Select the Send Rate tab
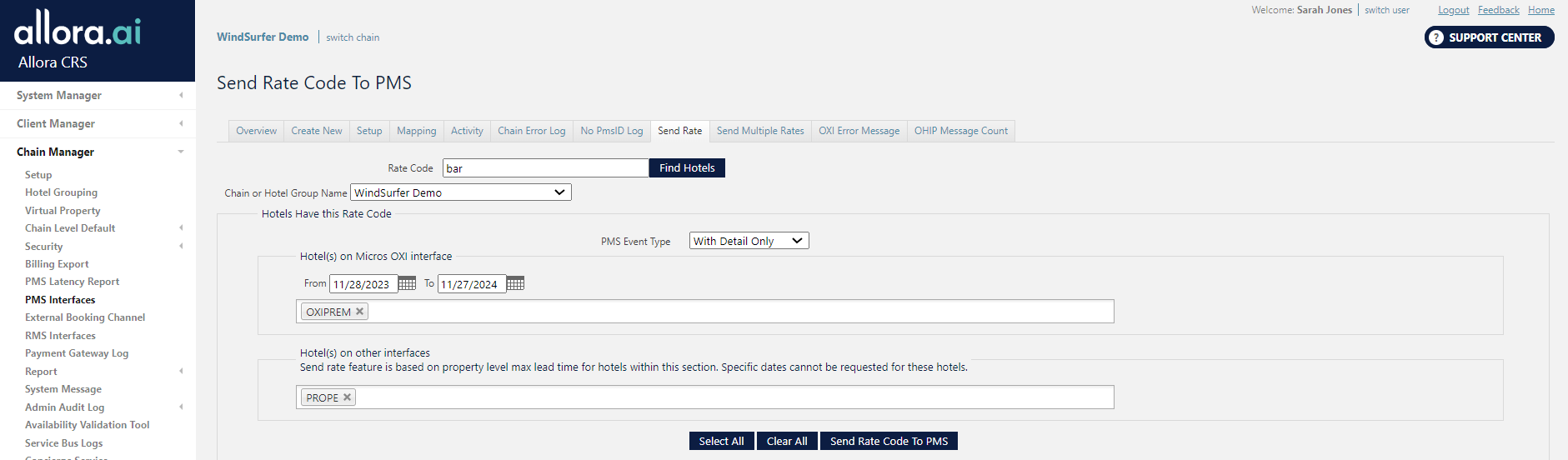 [x=680, y=131]
